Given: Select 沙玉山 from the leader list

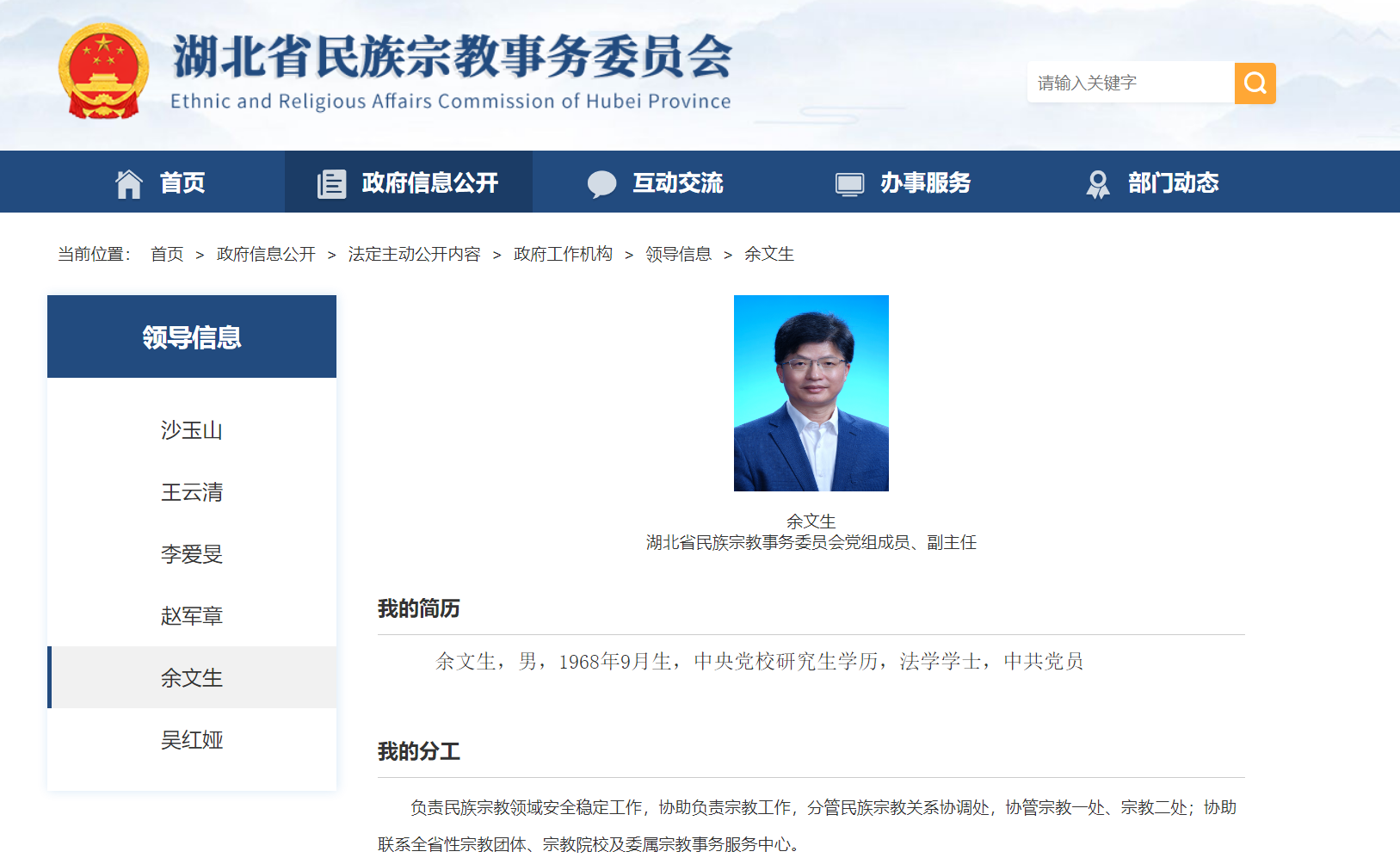Looking at the screenshot, I should coord(191,430).
